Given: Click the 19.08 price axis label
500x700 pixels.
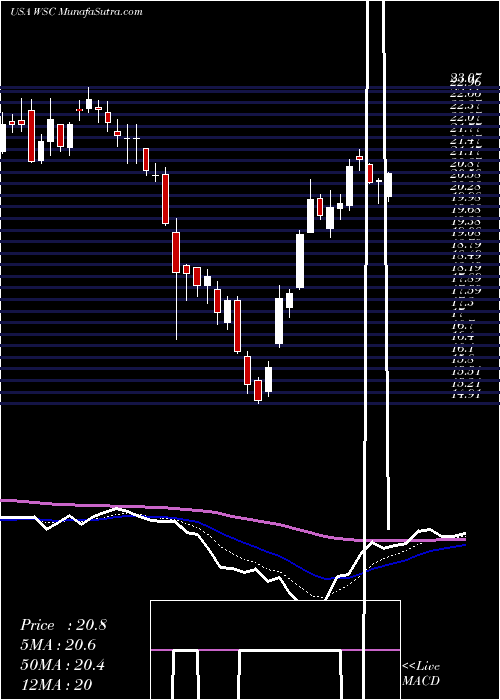Looking at the screenshot, I should pos(466,233).
